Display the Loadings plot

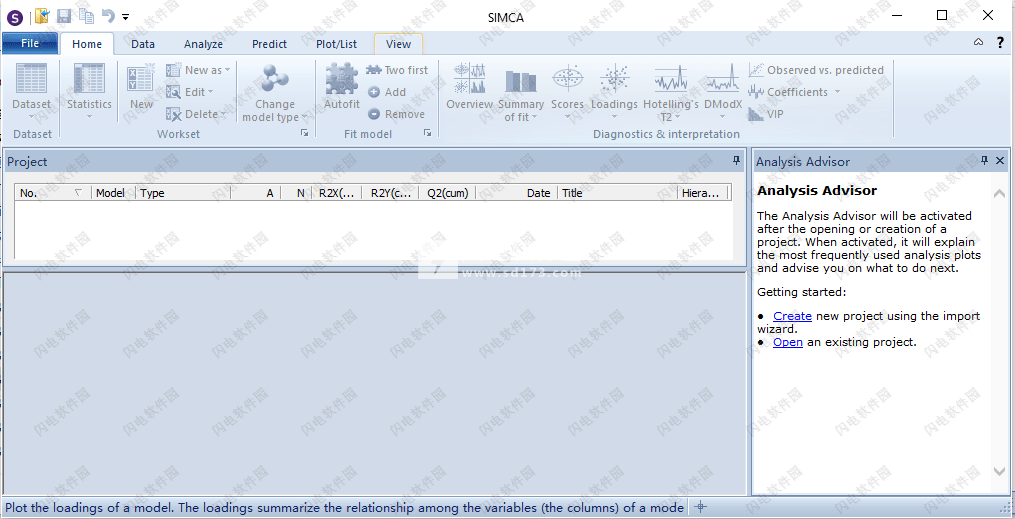pyautogui.click(x=614, y=91)
